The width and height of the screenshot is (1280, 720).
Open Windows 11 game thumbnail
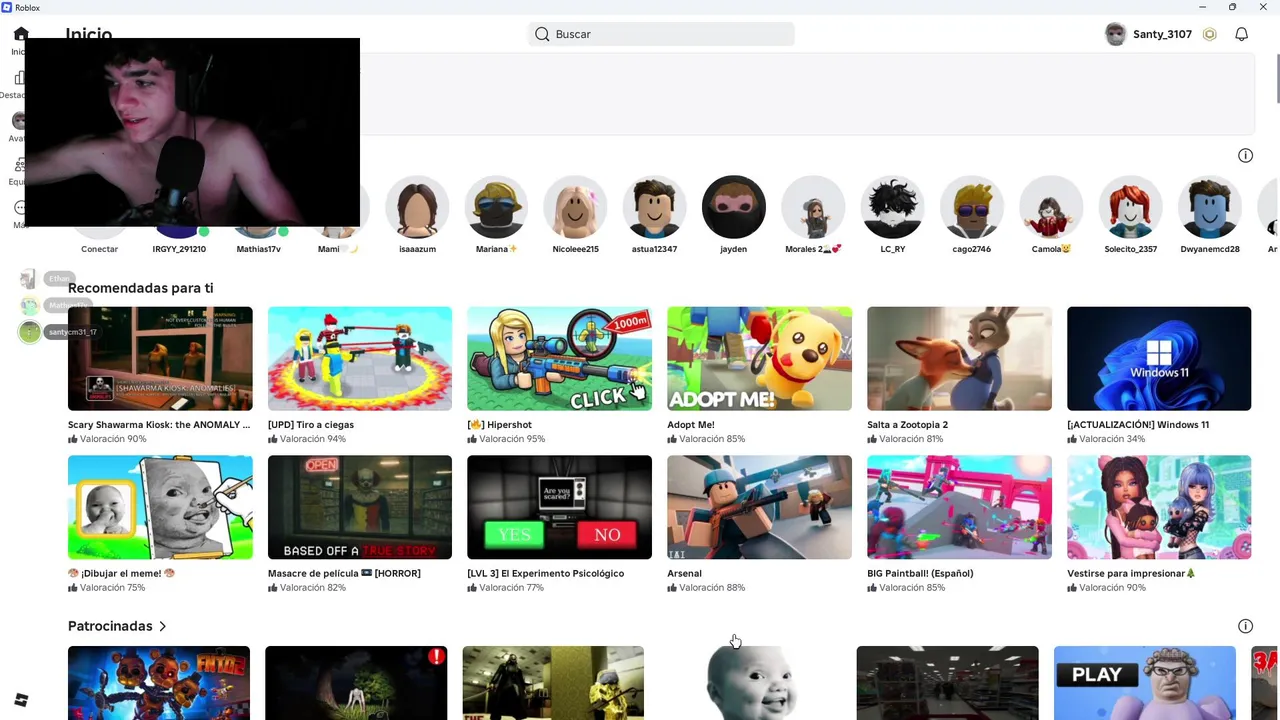coord(1159,358)
